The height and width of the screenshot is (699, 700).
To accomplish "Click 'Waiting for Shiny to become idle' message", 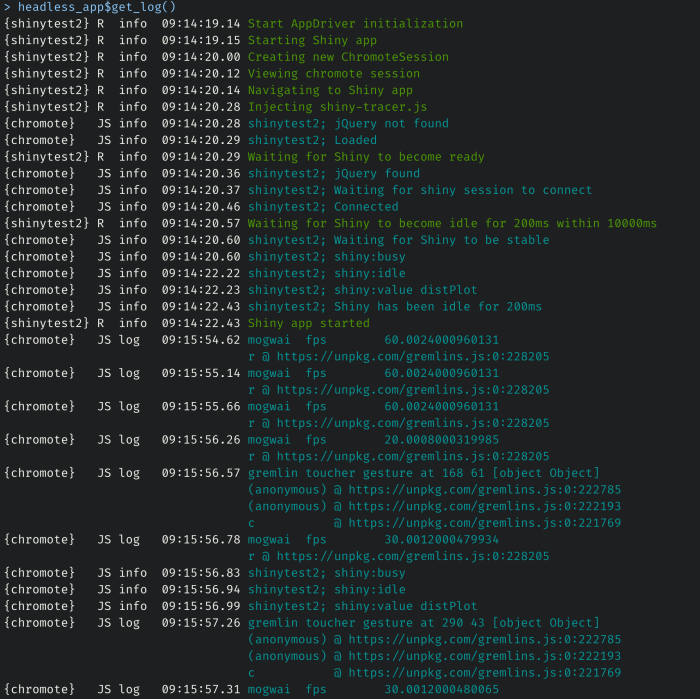I will click(x=452, y=223).
